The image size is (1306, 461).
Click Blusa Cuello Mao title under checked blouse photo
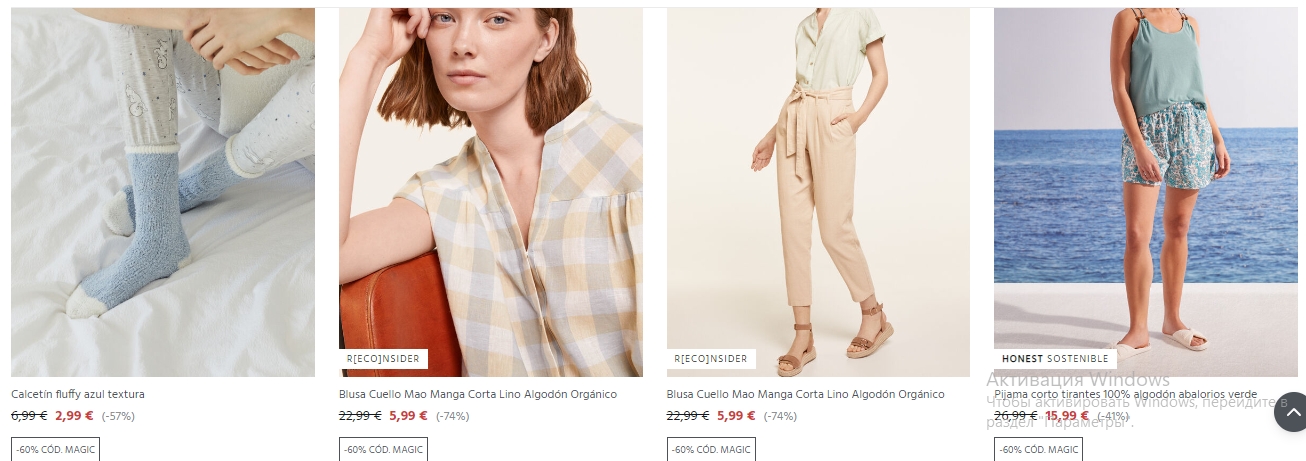(478, 394)
